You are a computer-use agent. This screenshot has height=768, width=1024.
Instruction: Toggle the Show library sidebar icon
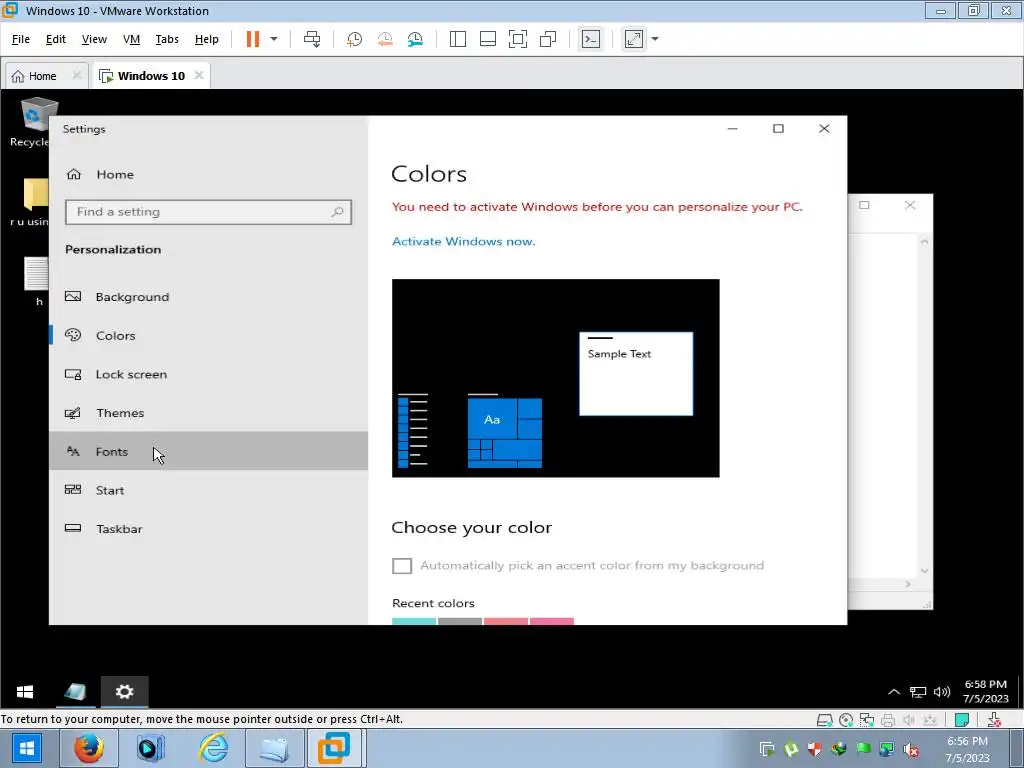point(458,39)
